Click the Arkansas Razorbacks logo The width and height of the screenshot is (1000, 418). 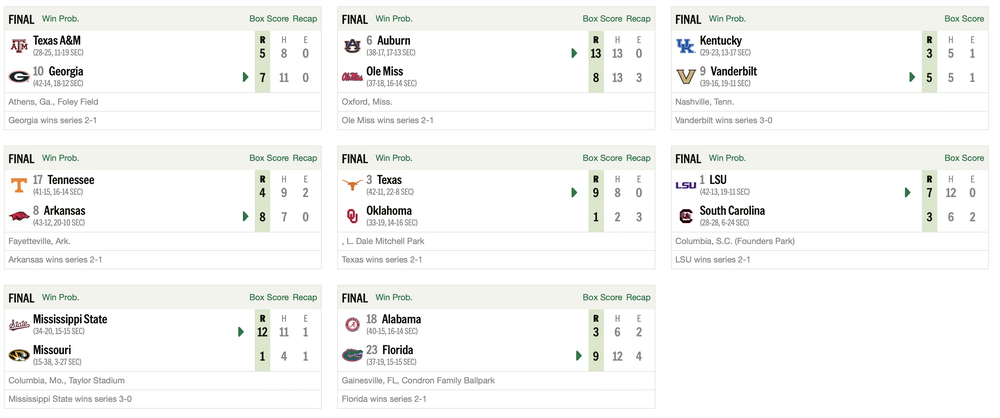19,215
